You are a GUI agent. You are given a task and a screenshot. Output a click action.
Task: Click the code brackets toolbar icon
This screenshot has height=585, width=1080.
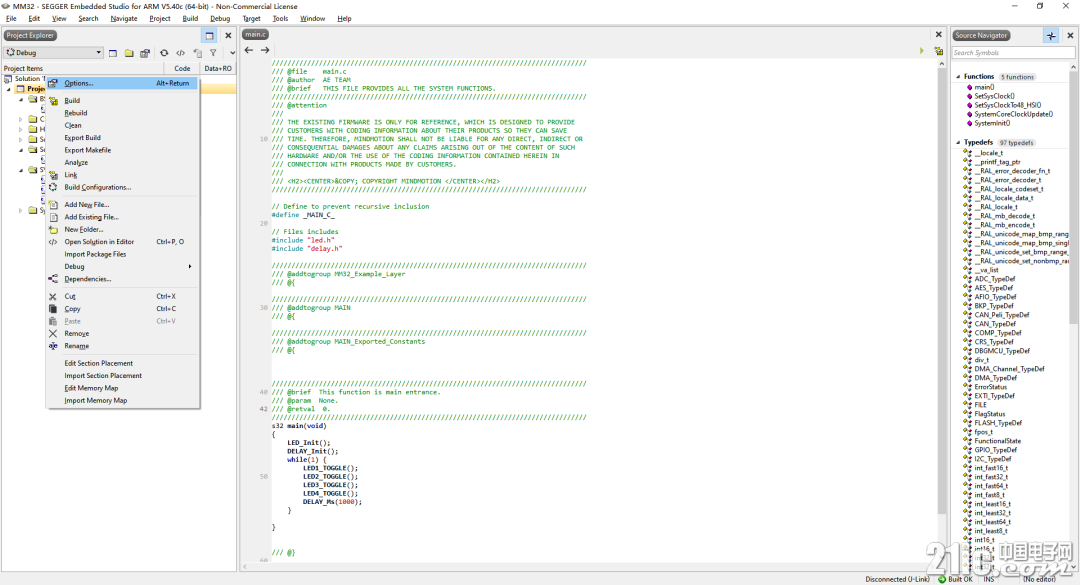tap(180, 53)
